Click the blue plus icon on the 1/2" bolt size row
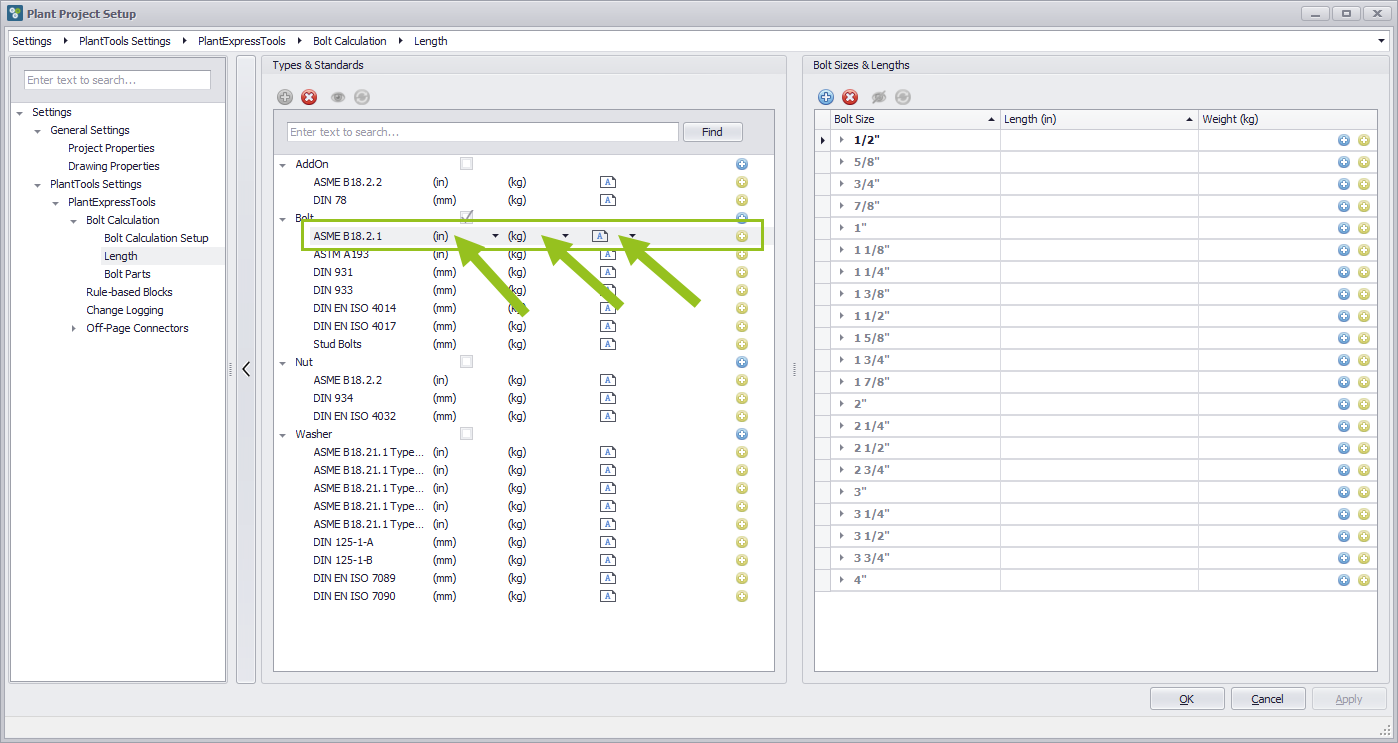 pyautogui.click(x=1344, y=140)
